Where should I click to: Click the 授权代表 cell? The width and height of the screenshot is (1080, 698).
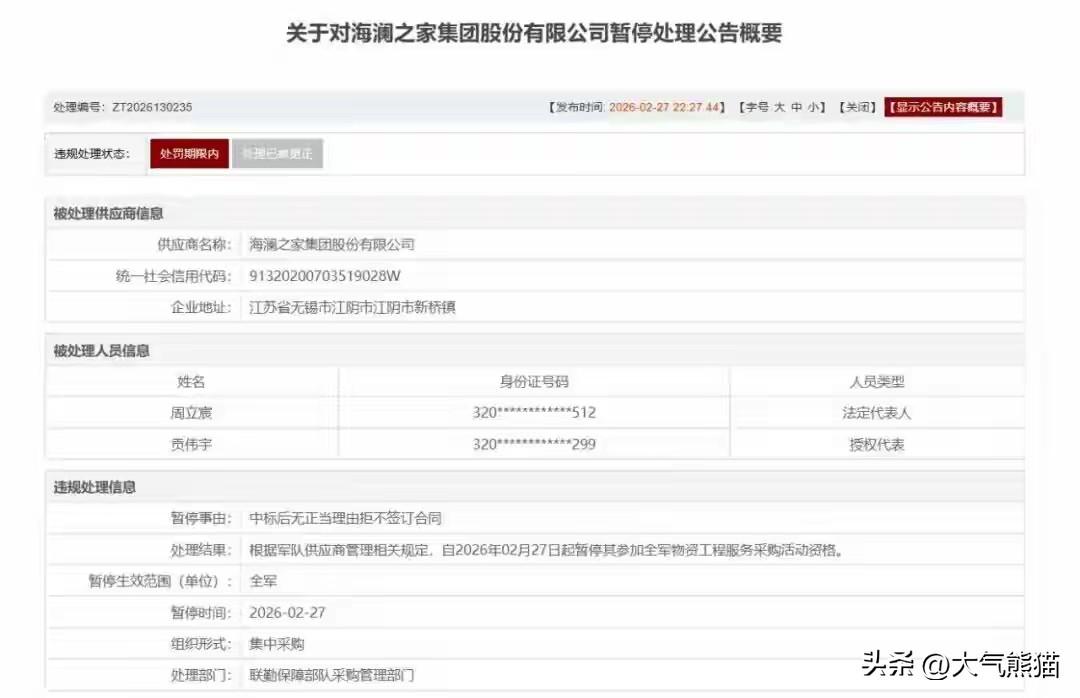click(877, 444)
